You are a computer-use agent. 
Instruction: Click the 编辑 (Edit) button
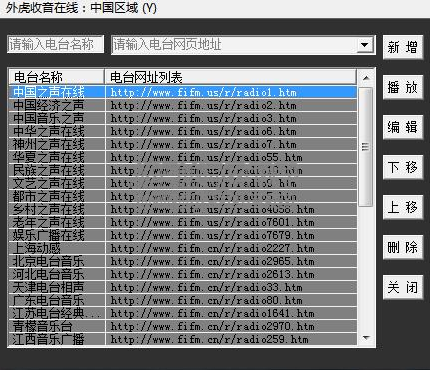403,127
